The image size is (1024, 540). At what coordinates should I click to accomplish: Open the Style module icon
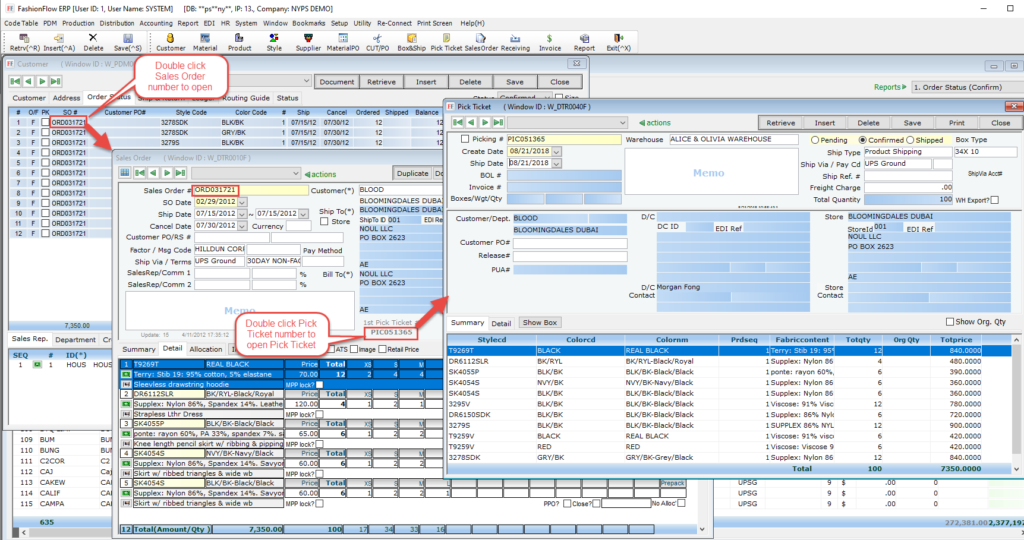[x=274, y=39]
